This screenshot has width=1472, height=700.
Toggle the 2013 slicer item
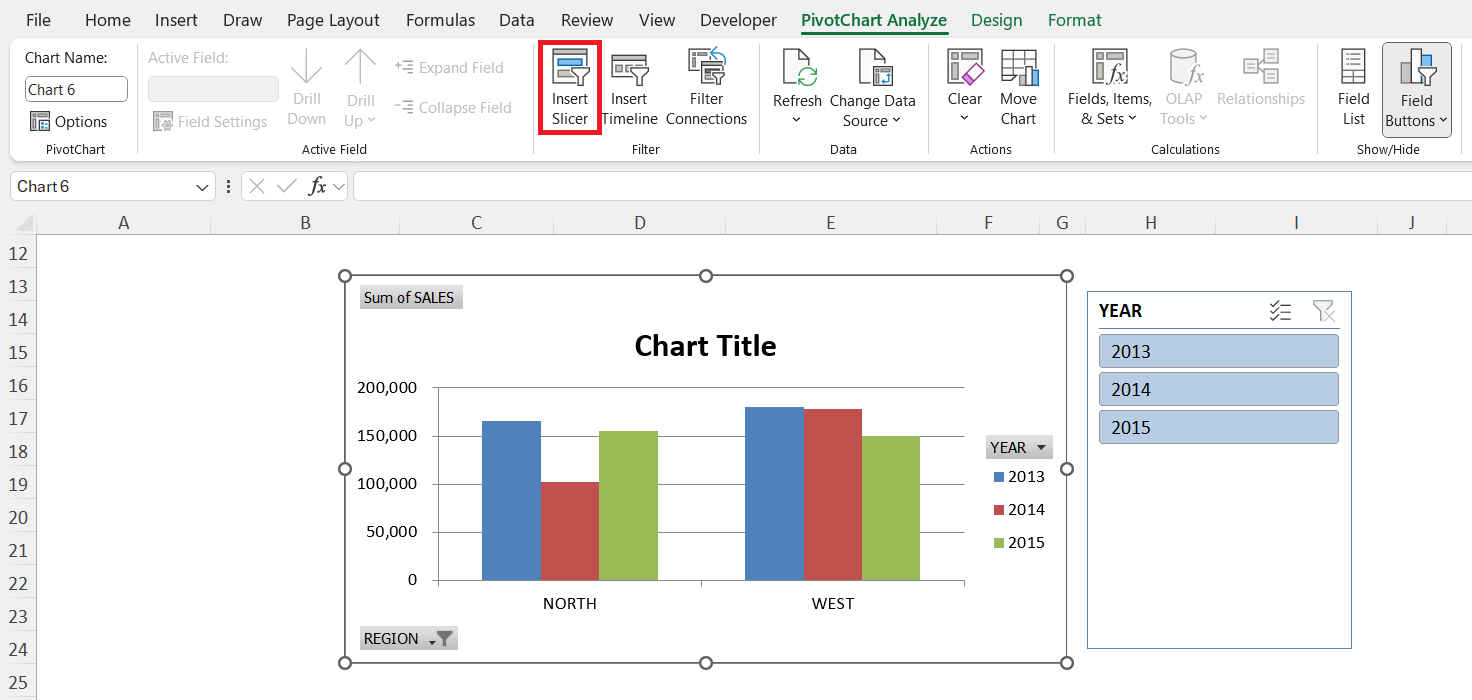coord(1218,351)
